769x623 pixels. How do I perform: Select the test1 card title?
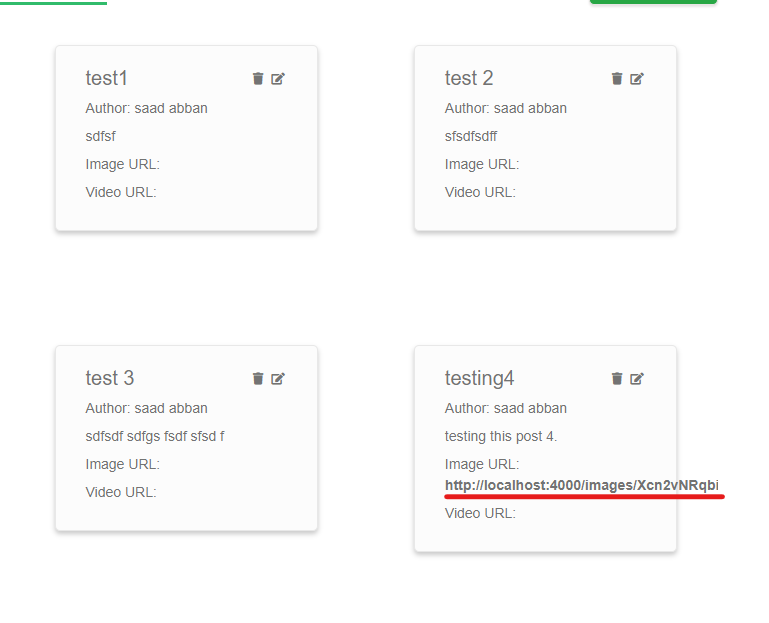106,78
